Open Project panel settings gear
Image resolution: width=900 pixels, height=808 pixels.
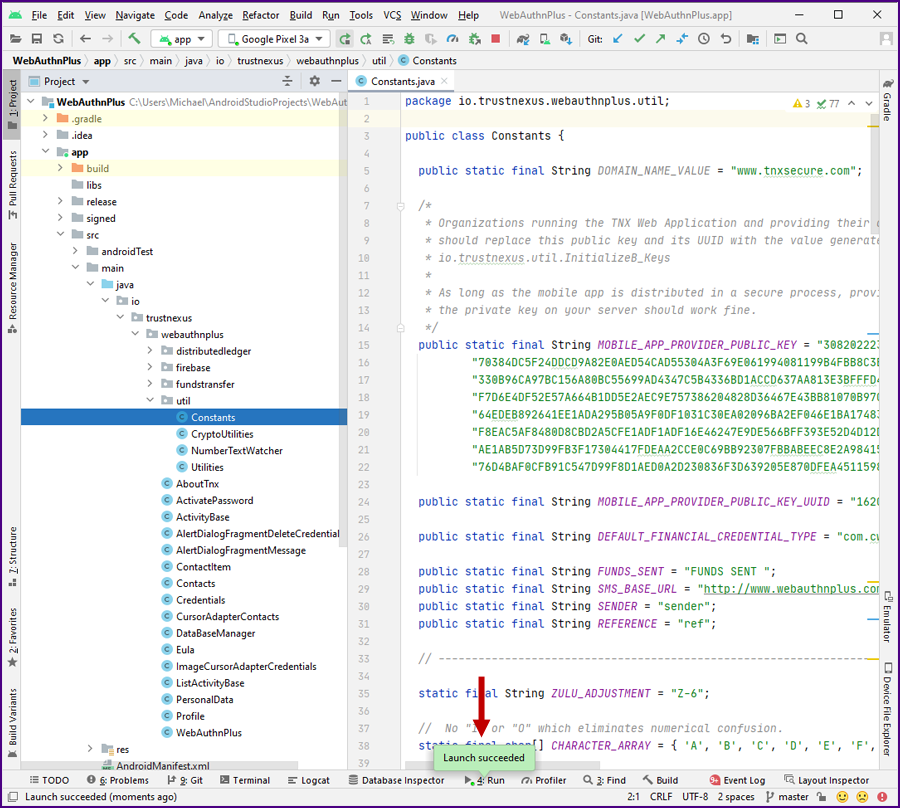pyautogui.click(x=314, y=81)
